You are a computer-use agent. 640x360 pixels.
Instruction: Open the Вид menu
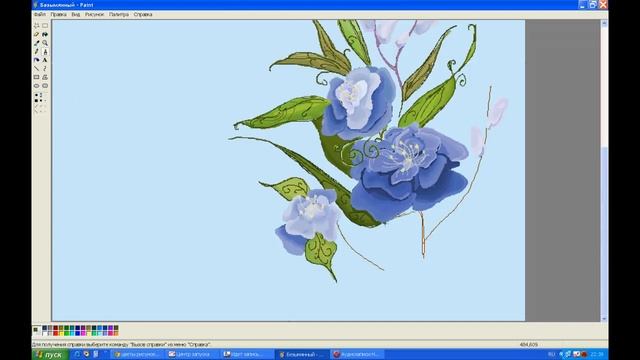76,14
